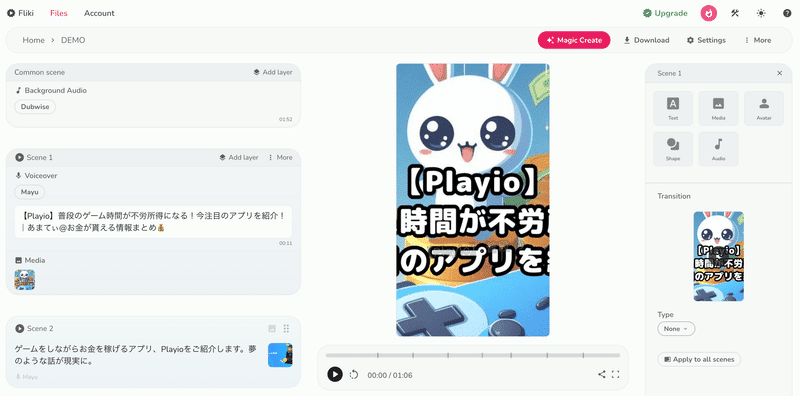This screenshot has height=396, width=800.
Task: Play the video preview
Action: pyautogui.click(x=335, y=375)
